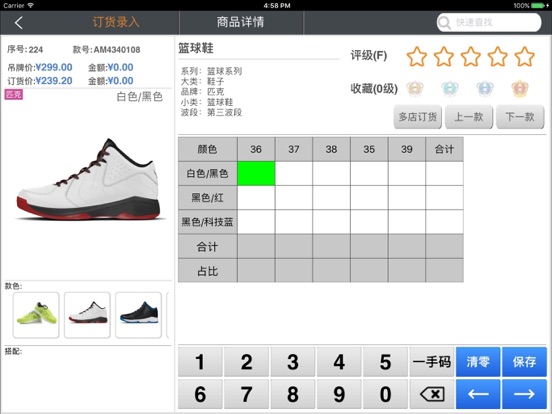552x414 pixels.
Task: Tap the backspace delete key
Action: click(x=432, y=394)
